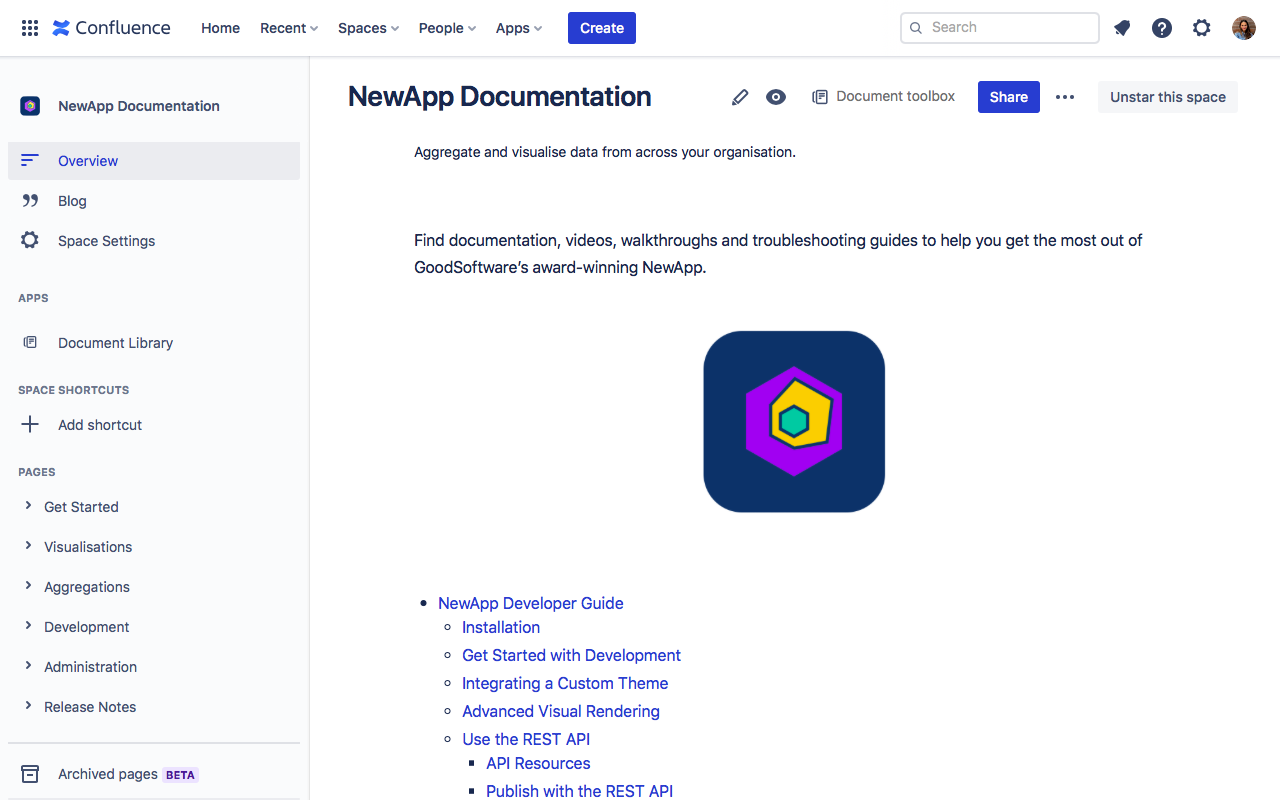Open the Recent dropdown menu

[289, 28]
